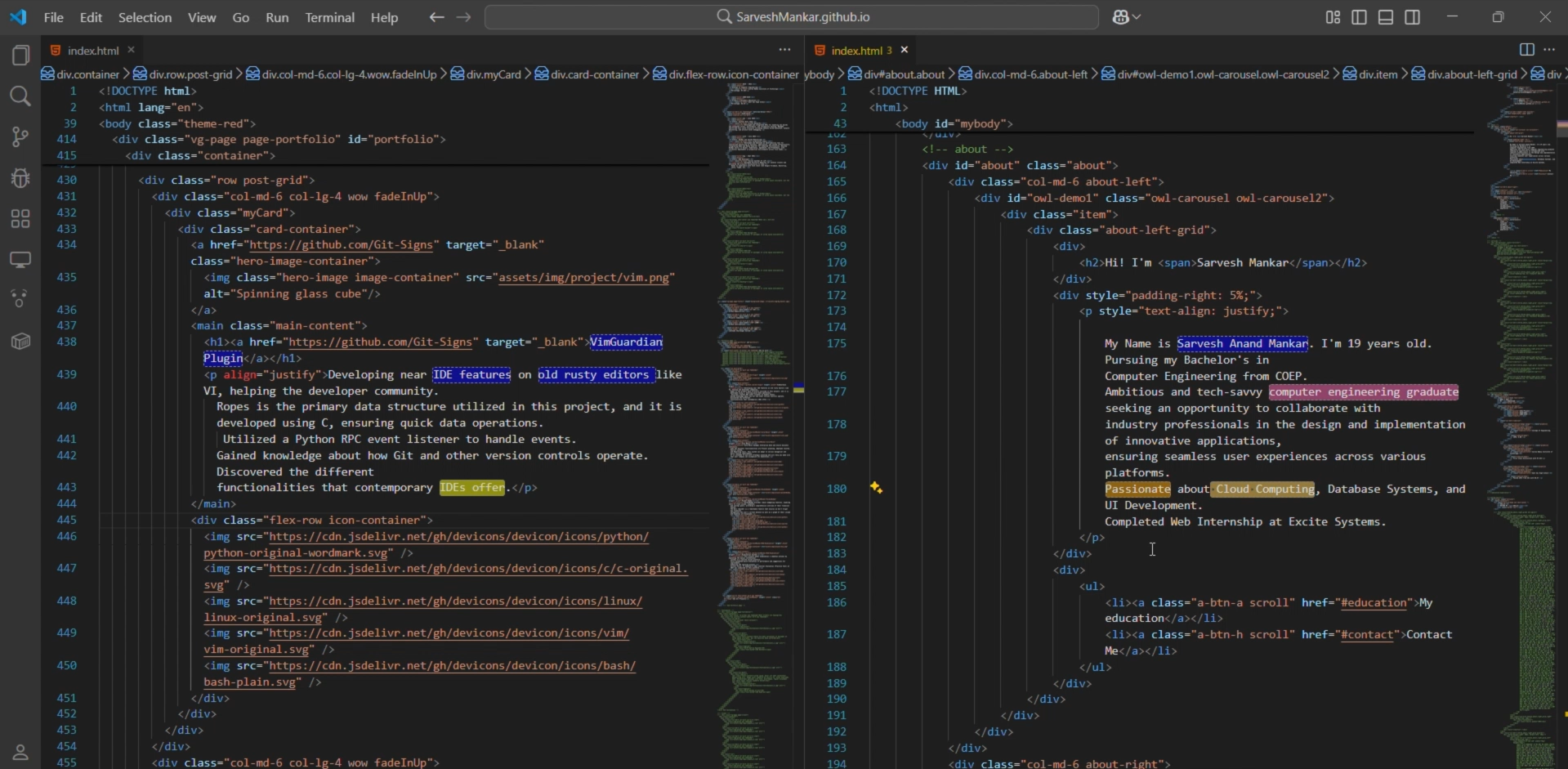Go forward with the right arrow
The width and height of the screenshot is (1568, 769).
click(463, 17)
